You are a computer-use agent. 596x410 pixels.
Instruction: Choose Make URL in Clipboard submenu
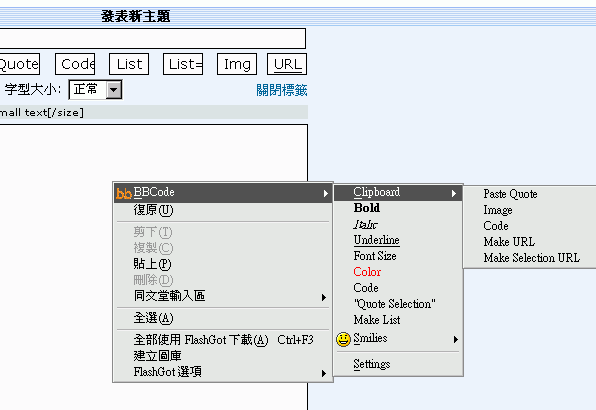point(530,242)
